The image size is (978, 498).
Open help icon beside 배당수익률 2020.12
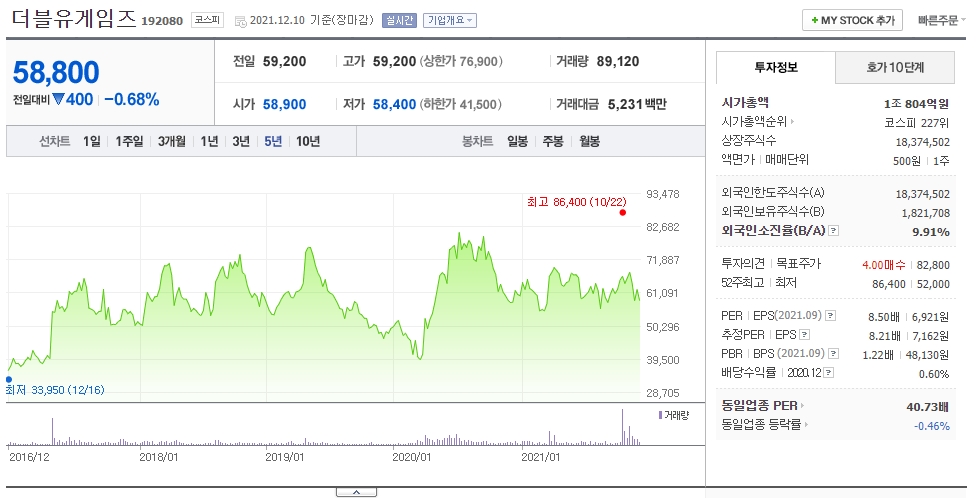[x=828, y=373]
